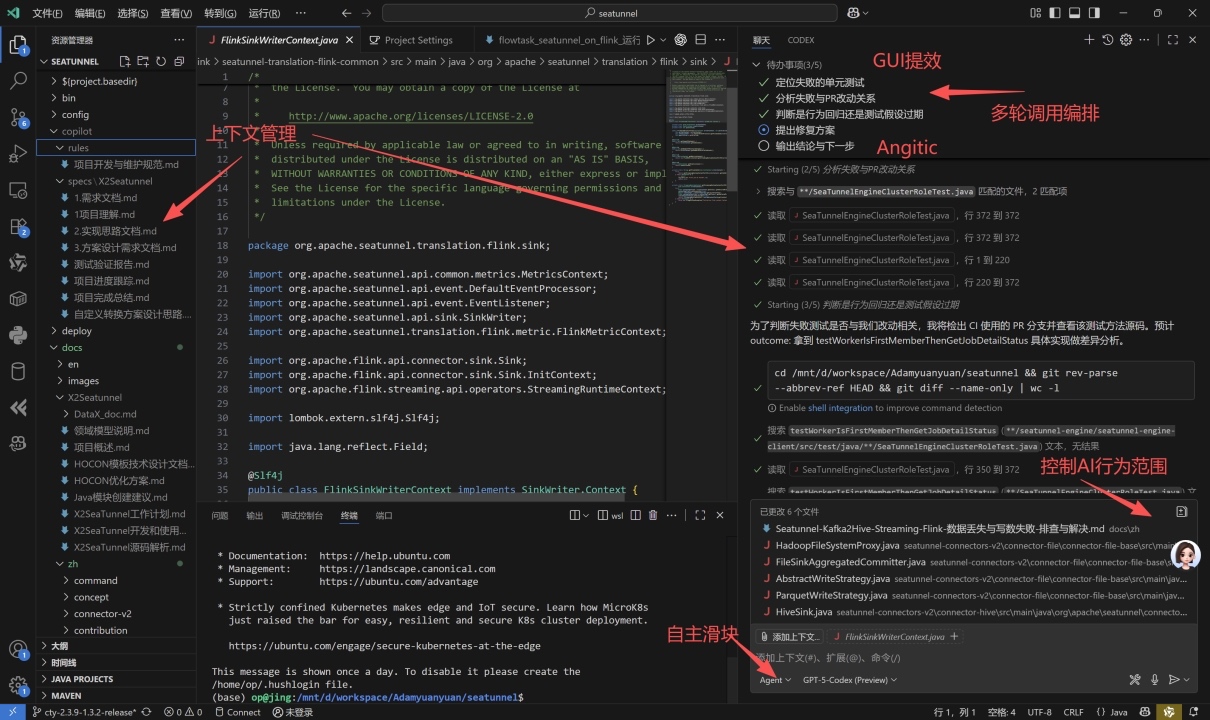Open the 文件(F) menu
The height and width of the screenshot is (720, 1210).
tap(47, 13)
